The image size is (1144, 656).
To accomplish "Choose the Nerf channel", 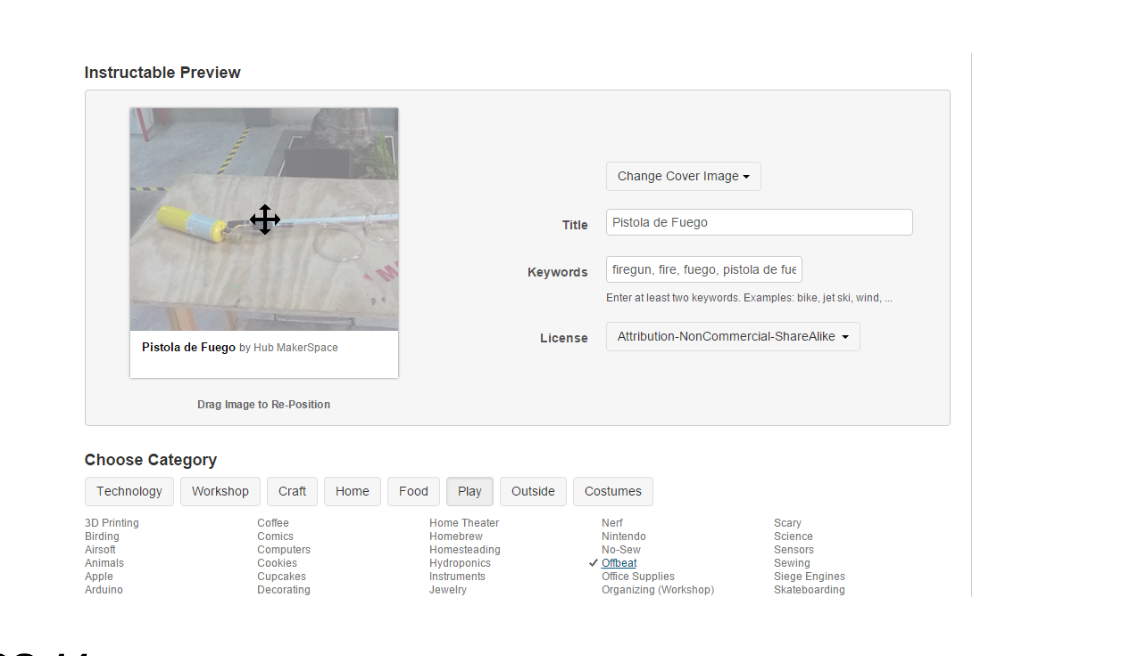I will (x=612, y=523).
